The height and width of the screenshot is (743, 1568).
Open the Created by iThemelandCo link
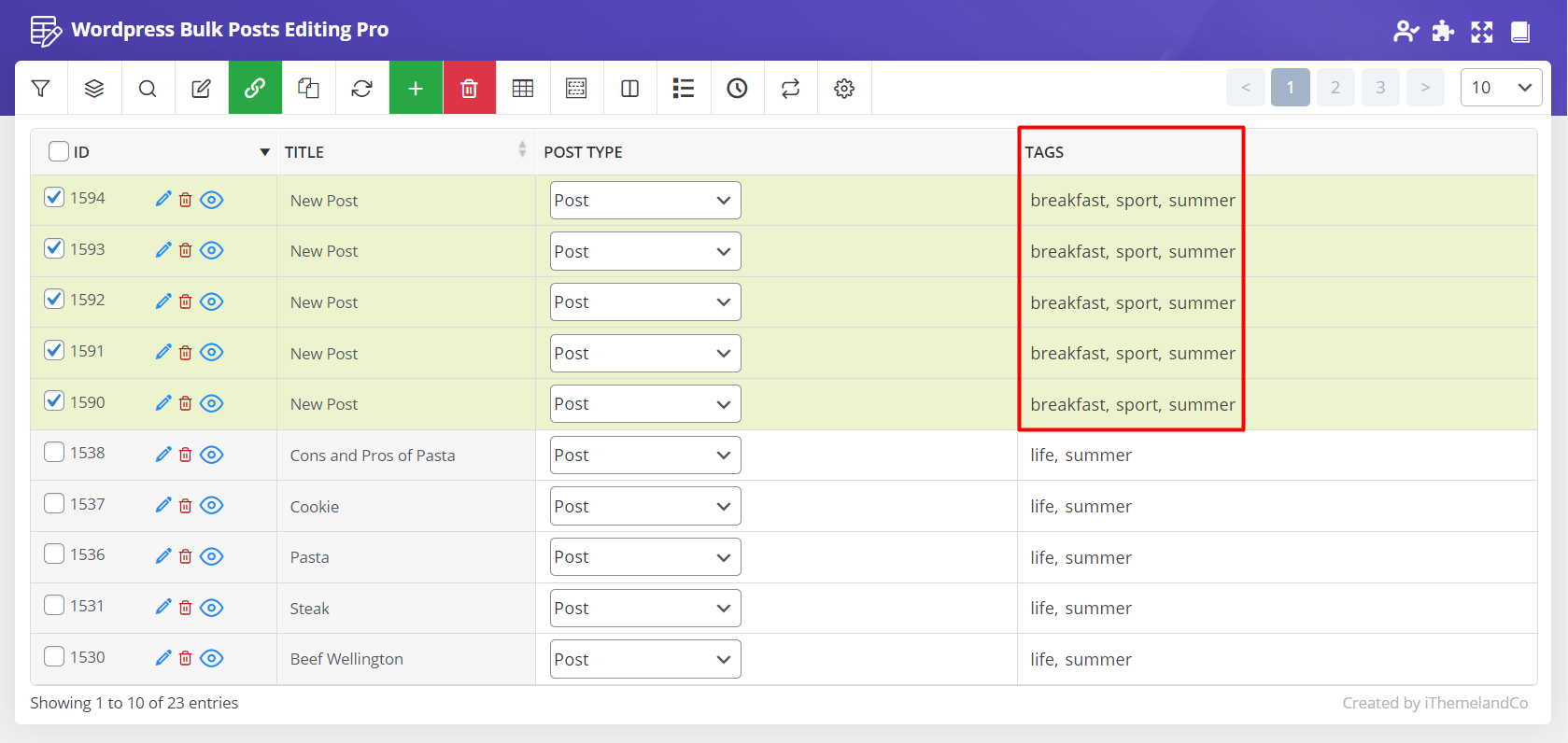pyautogui.click(x=1435, y=703)
